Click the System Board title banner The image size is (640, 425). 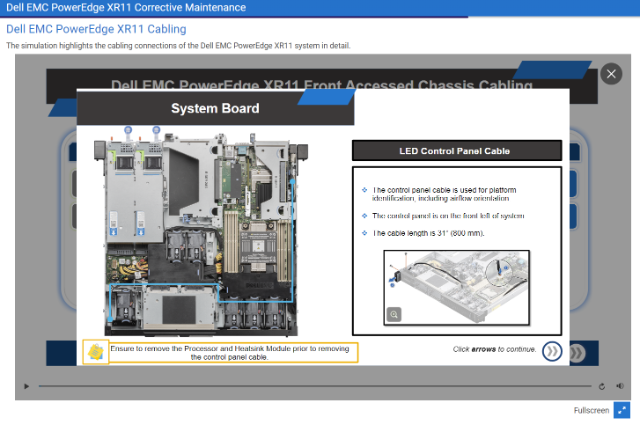(x=215, y=109)
